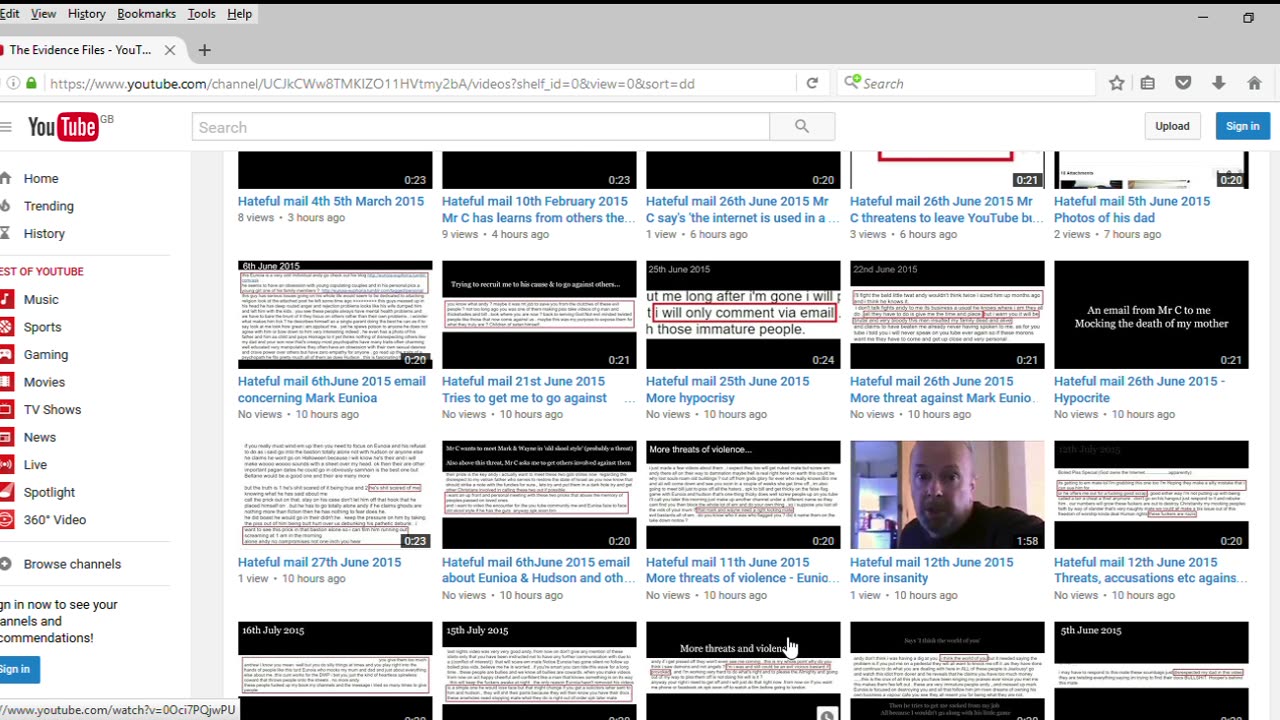The height and width of the screenshot is (720, 1280).
Task: Click the Movies sidebar icon
Action: pos(6,382)
